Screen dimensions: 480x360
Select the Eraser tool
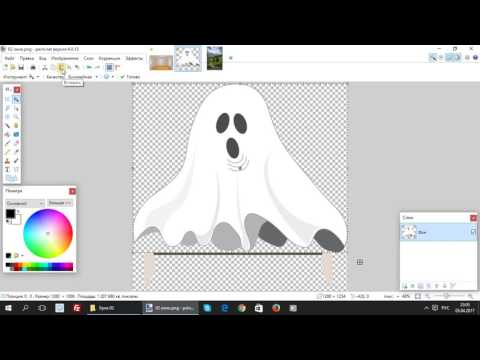click(x=16, y=143)
